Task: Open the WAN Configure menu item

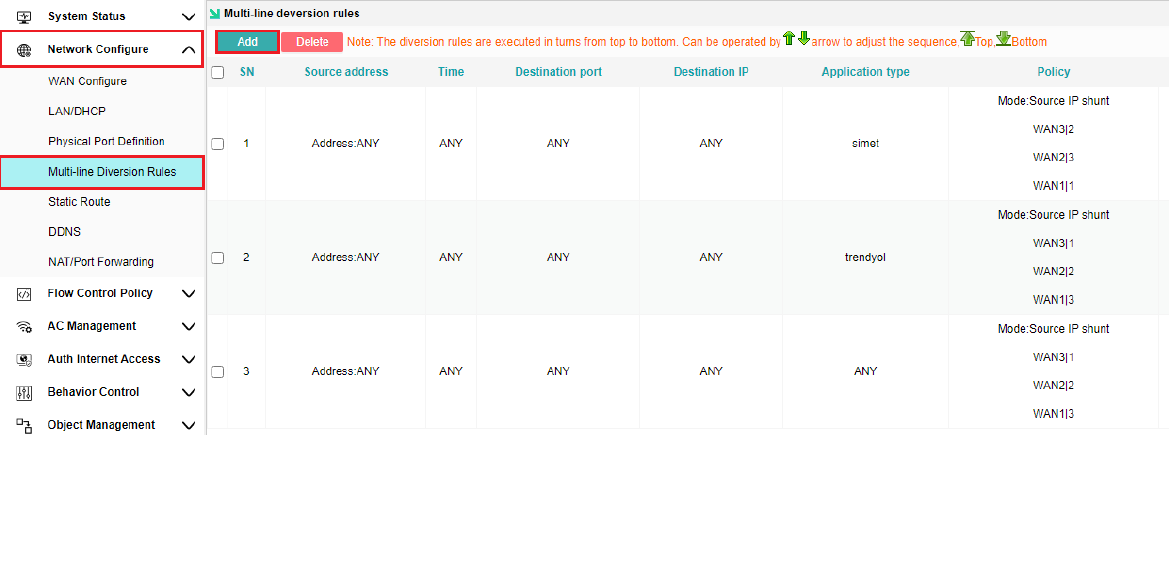Action: (87, 81)
